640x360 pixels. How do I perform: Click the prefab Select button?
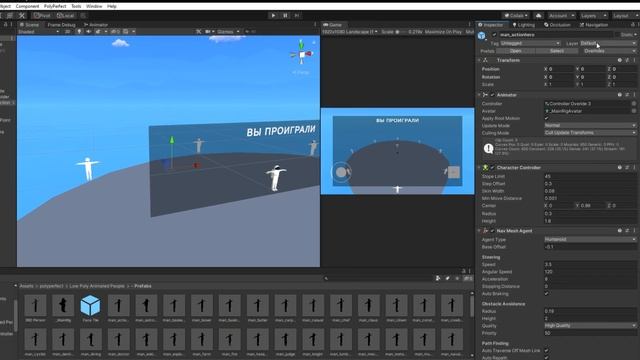[556, 51]
